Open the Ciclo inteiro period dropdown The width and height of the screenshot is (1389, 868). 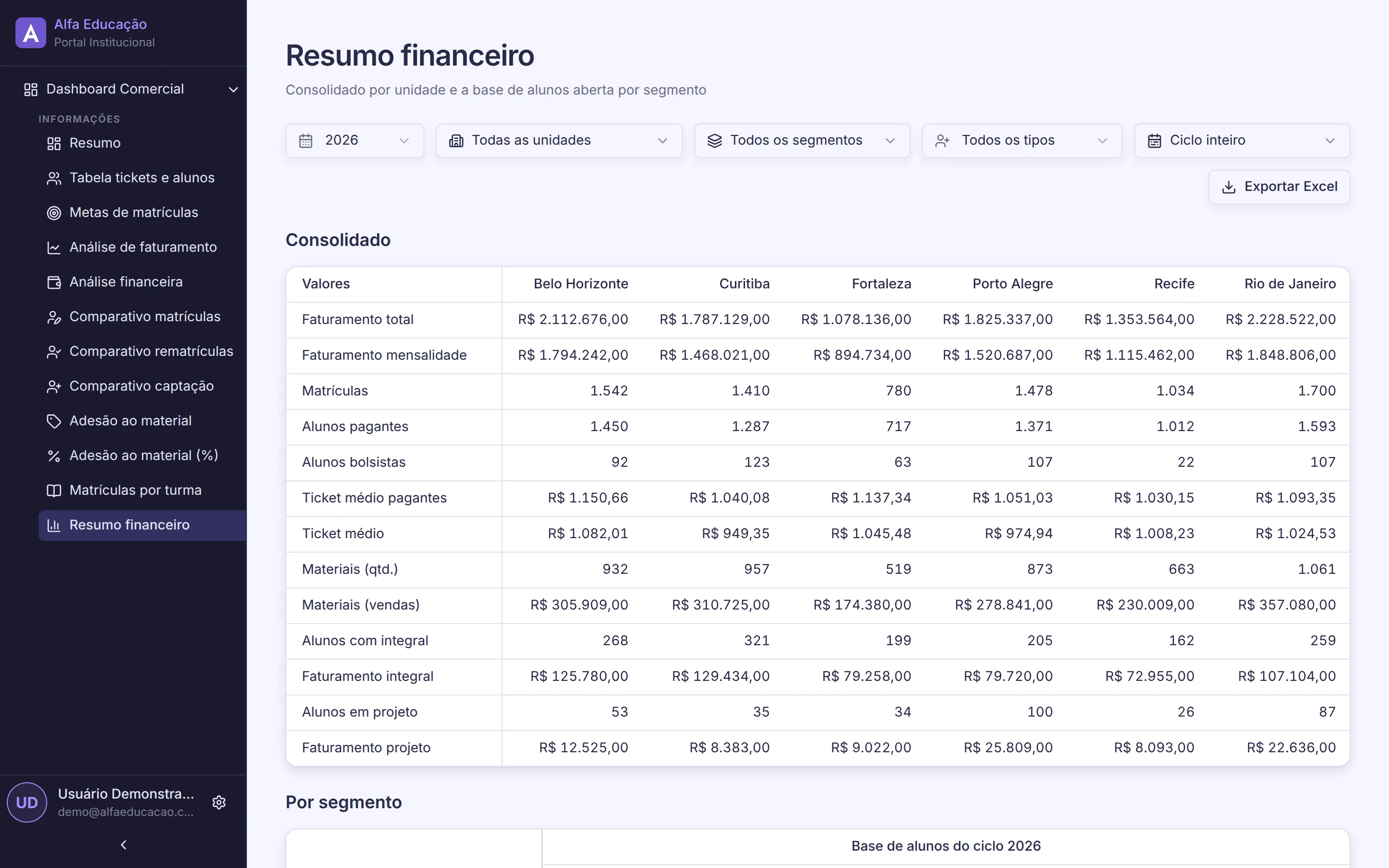[1241, 141]
